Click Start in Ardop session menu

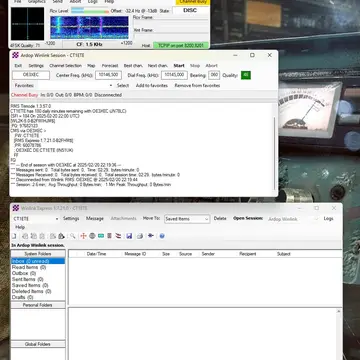(179, 66)
